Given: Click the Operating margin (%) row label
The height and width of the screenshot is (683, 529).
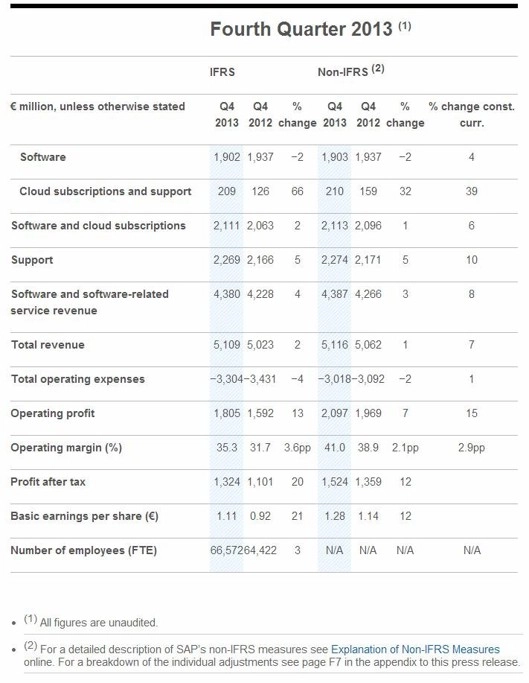Looking at the screenshot, I should pyautogui.click(x=66, y=448).
